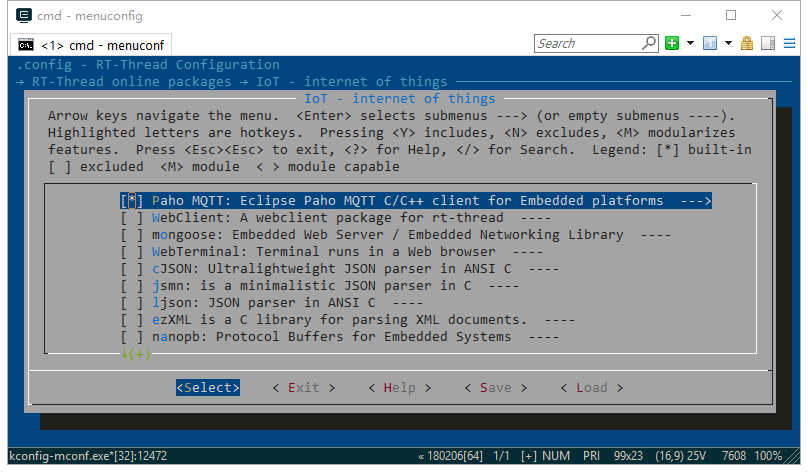Click the search magnifier icon
The image size is (808, 472).
pos(649,43)
